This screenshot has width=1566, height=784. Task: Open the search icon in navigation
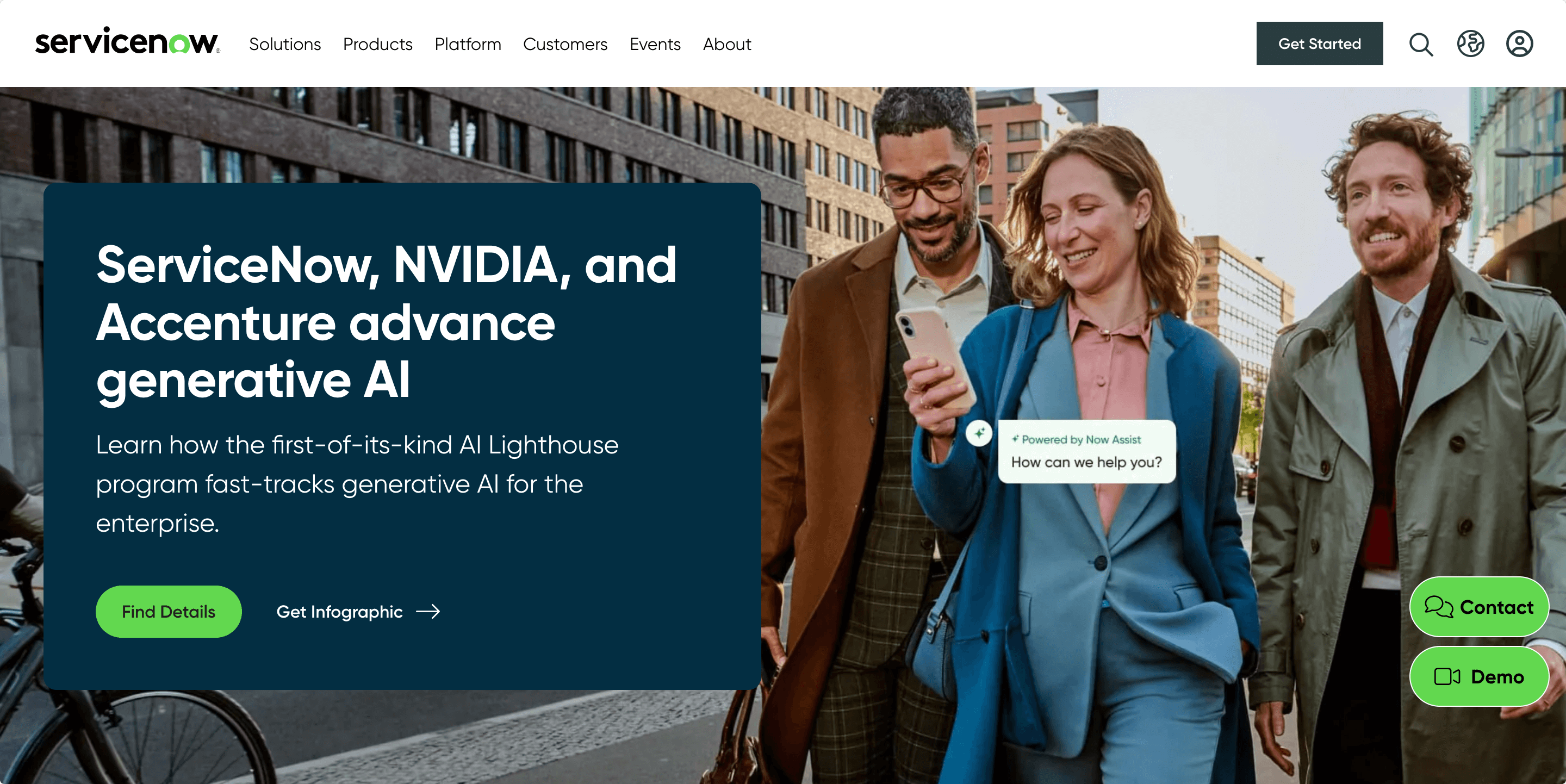click(x=1421, y=43)
